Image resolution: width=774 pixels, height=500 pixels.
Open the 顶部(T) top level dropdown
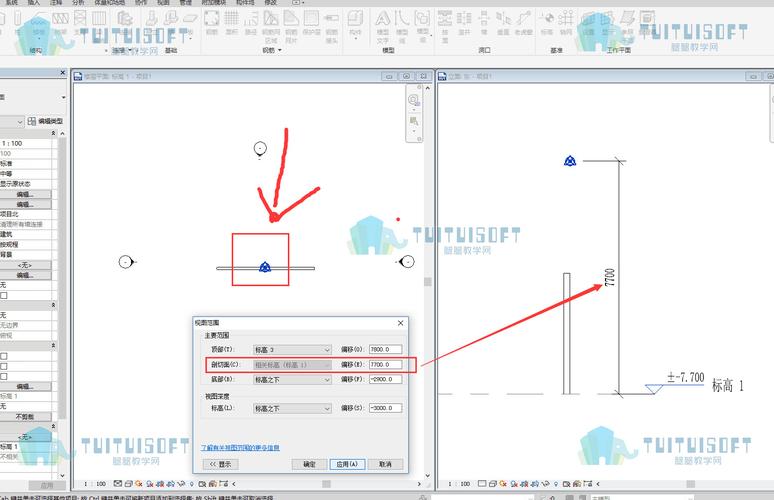(292, 349)
